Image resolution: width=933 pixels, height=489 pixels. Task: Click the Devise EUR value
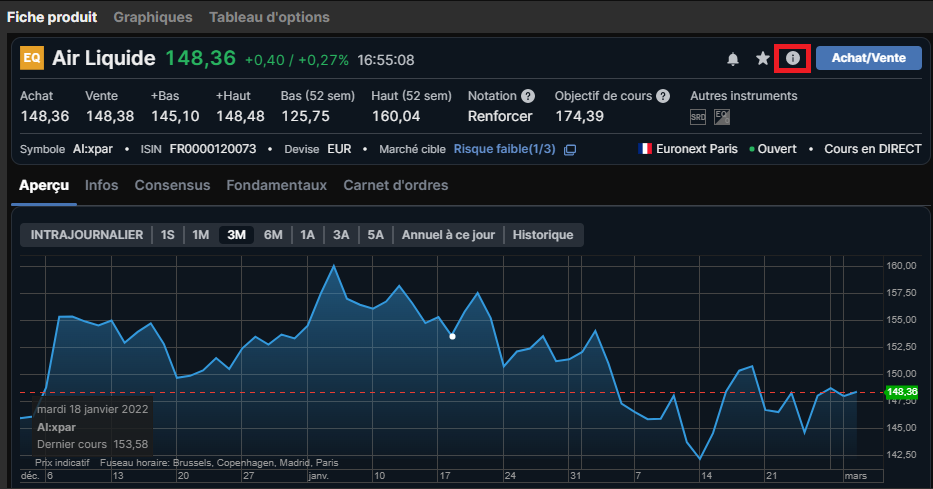click(x=339, y=149)
